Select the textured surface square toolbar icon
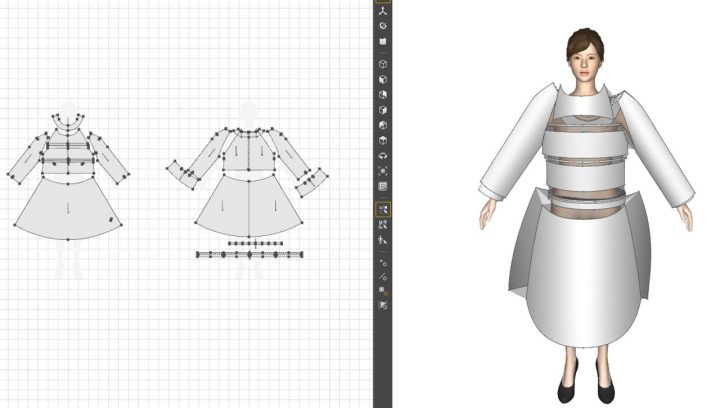 [x=382, y=40]
